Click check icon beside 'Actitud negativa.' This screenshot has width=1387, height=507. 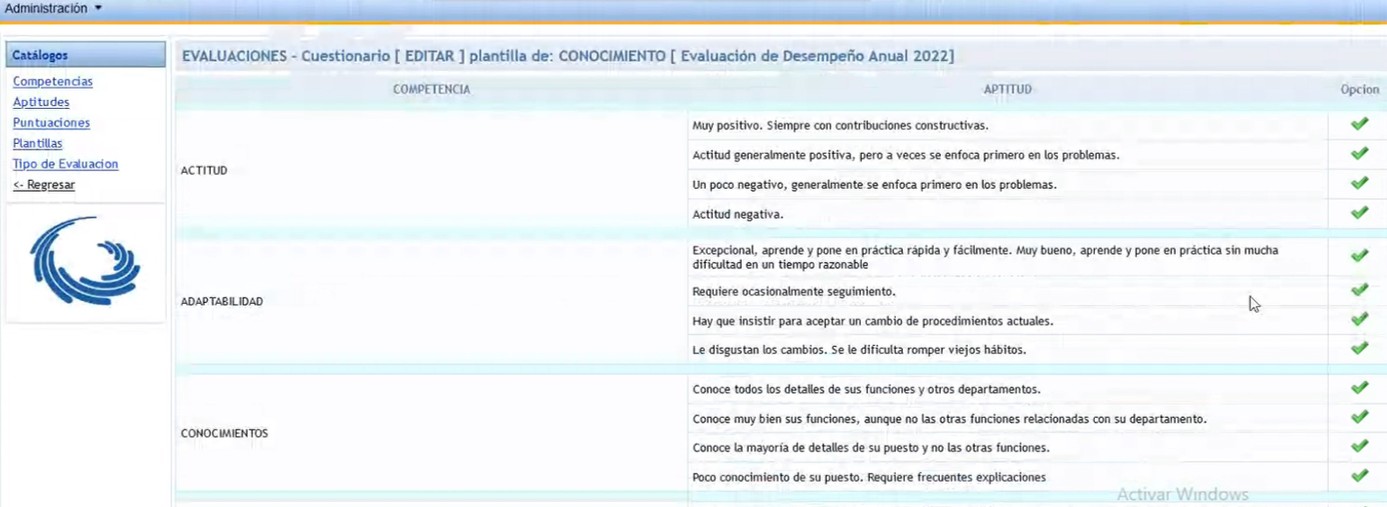point(1359,213)
